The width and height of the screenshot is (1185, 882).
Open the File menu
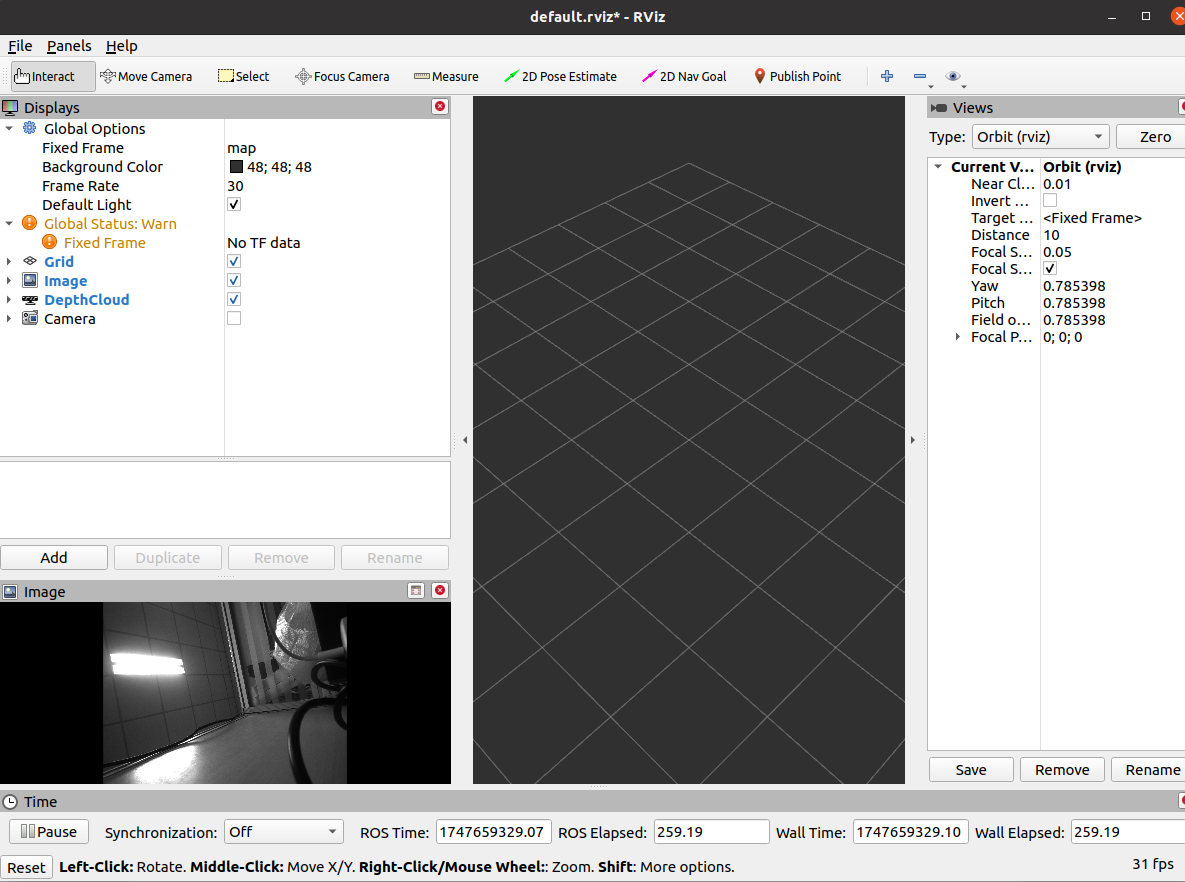coord(20,46)
